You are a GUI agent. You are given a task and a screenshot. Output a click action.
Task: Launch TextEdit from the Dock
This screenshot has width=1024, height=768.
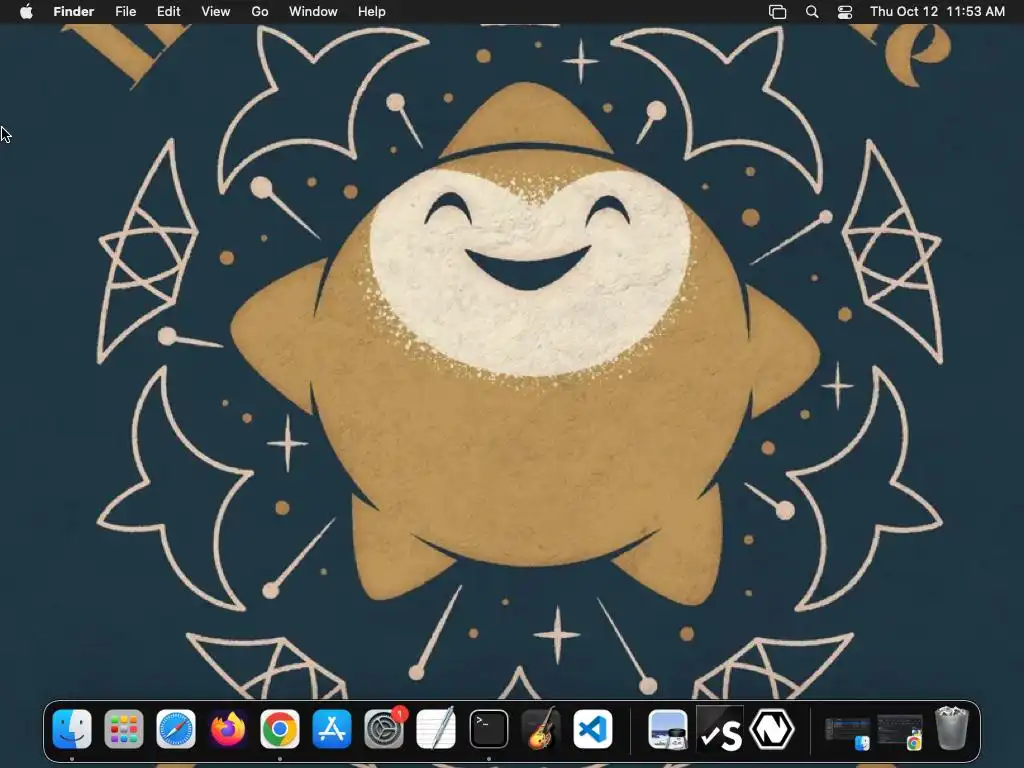coord(436,729)
